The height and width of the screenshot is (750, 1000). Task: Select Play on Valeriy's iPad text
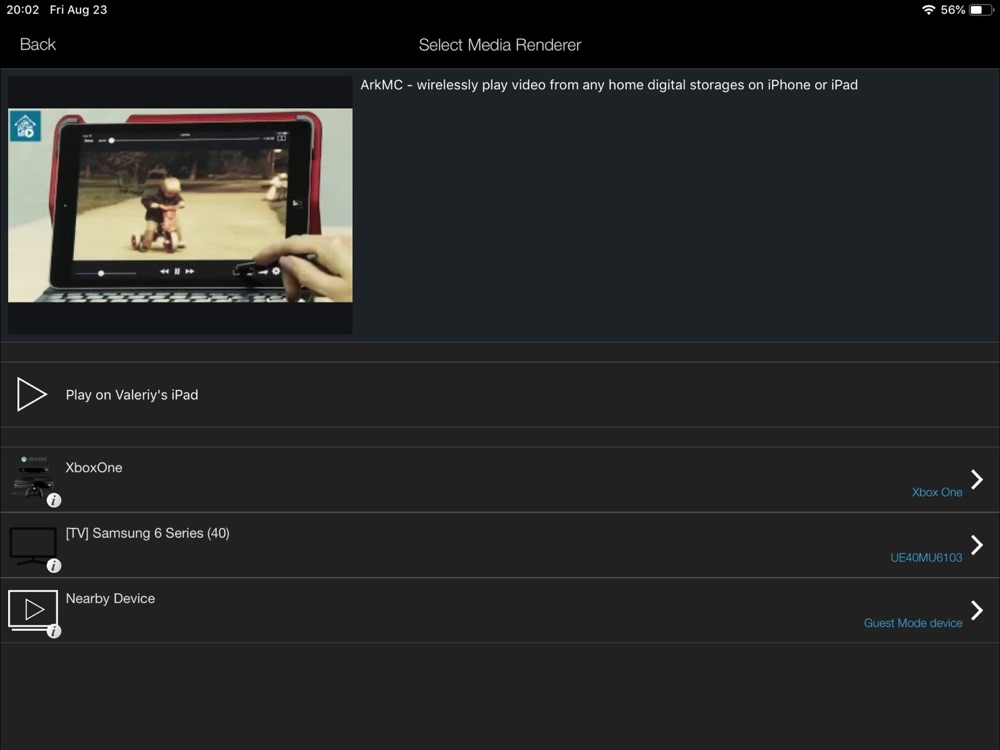(x=132, y=395)
